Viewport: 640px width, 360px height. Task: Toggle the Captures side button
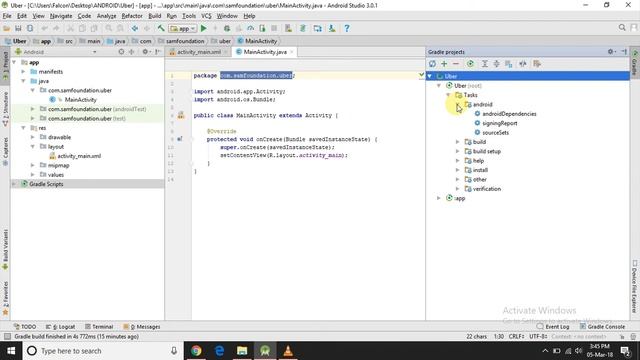point(5,151)
